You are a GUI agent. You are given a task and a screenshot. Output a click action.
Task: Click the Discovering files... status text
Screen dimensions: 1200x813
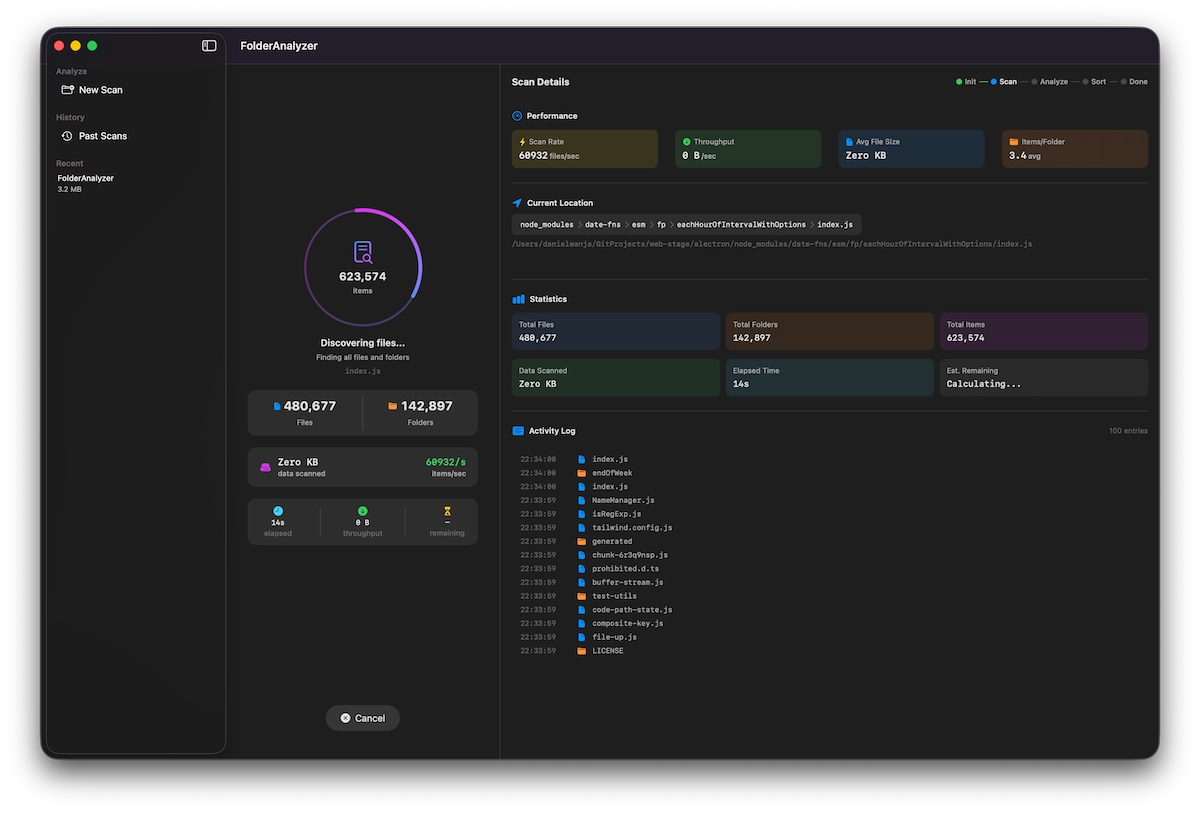363,343
